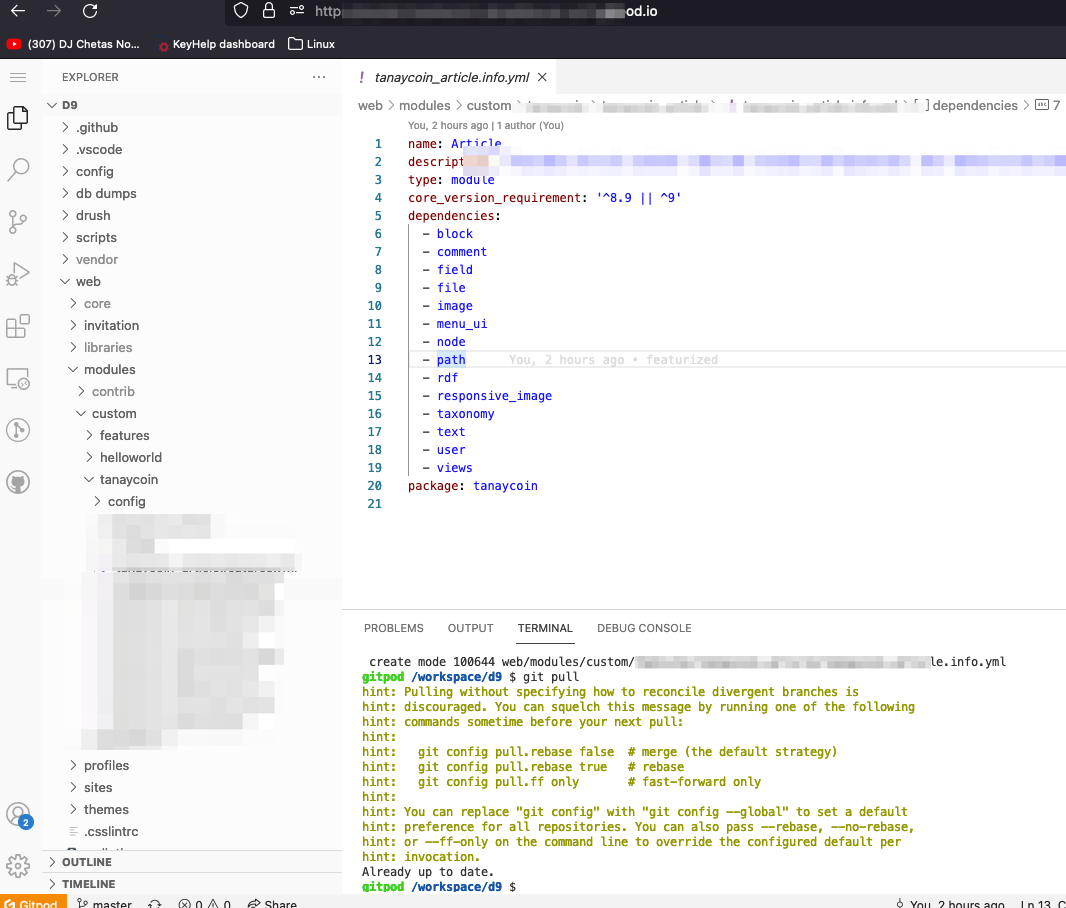The width and height of the screenshot is (1066, 908).
Task: Switch to the OUTPUT panel tab
Action: click(x=470, y=628)
